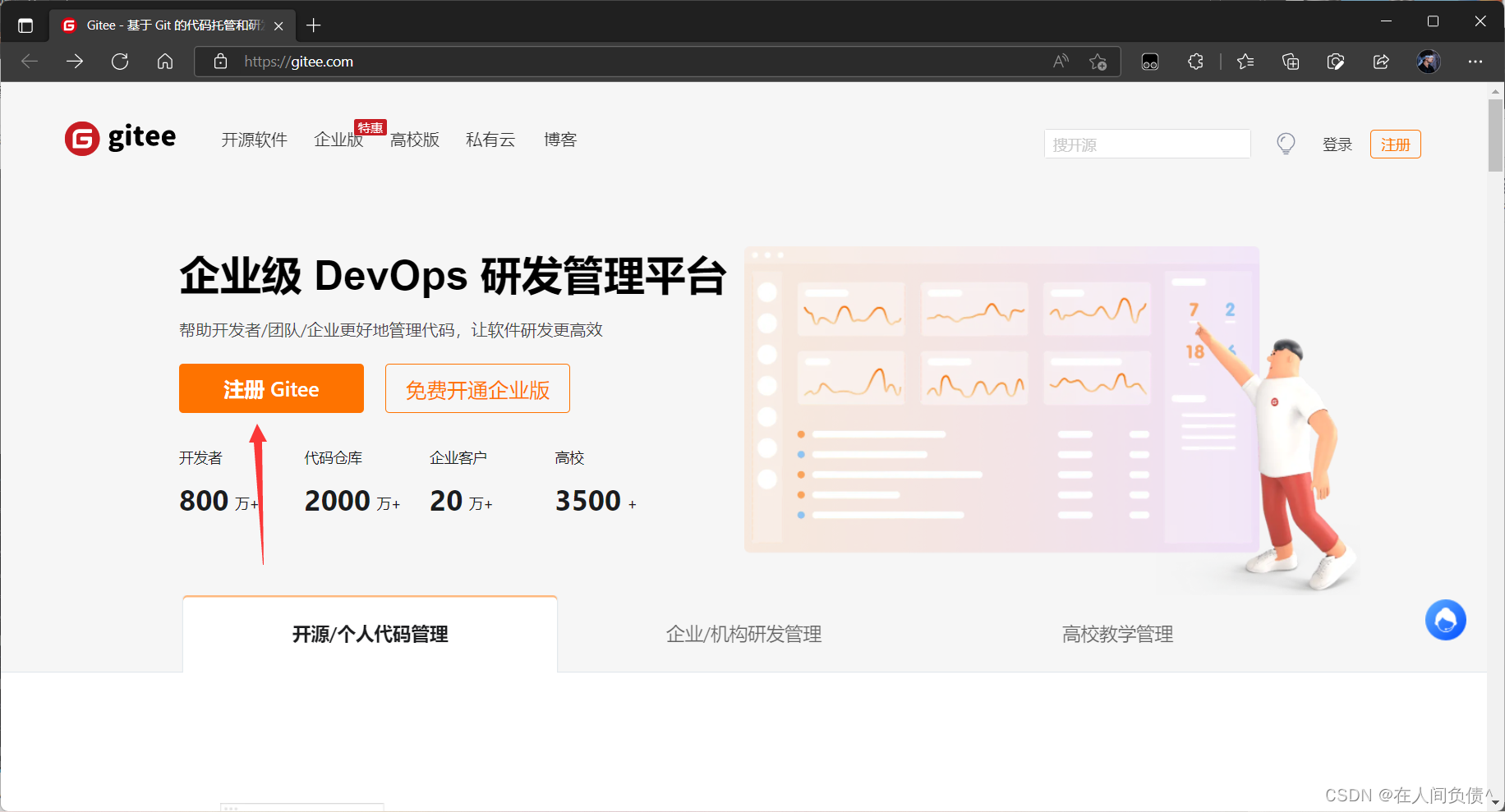Image resolution: width=1505 pixels, height=812 pixels.
Task: Click the orange 注册 Gitee button
Action: [271, 388]
